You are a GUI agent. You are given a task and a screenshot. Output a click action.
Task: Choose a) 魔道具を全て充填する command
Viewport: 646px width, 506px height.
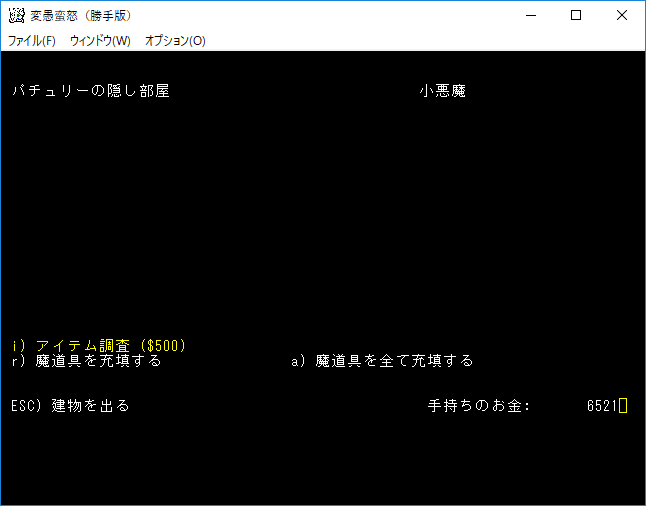pos(382,361)
